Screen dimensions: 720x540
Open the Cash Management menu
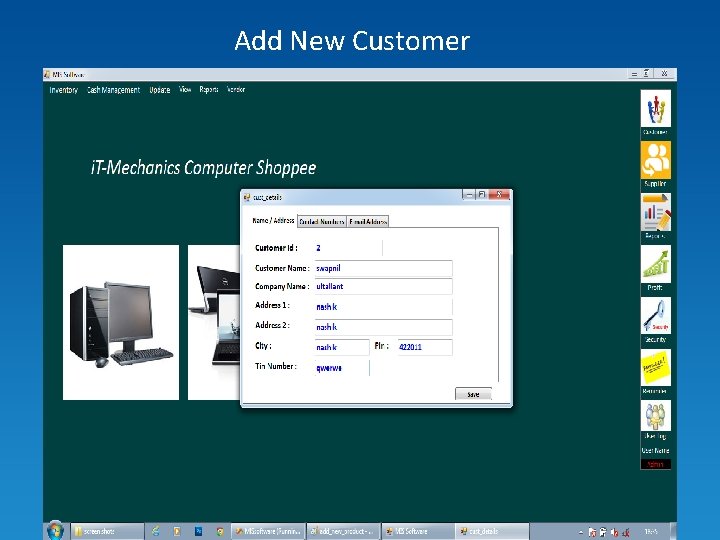[113, 90]
